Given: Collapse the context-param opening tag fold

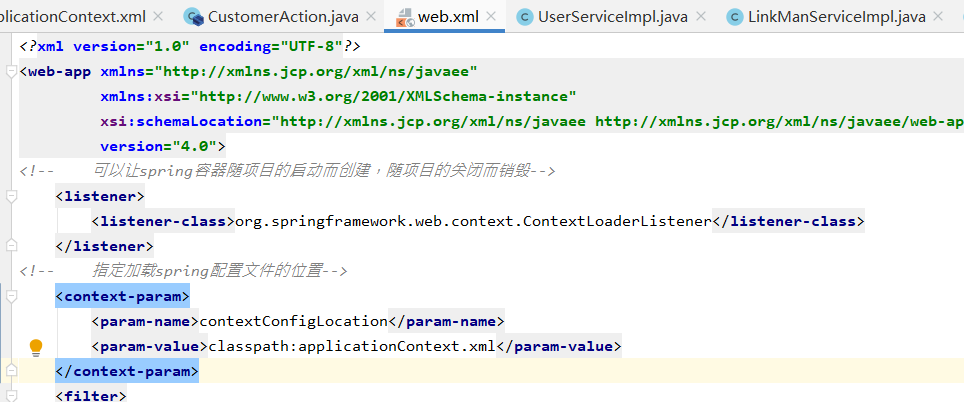Looking at the screenshot, I should 10,297.
